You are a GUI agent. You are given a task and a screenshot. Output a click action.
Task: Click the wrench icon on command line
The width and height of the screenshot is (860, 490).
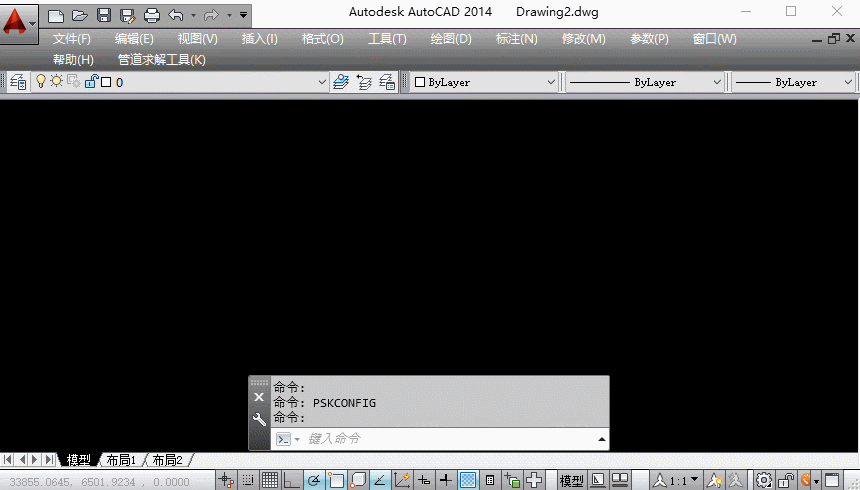260,419
